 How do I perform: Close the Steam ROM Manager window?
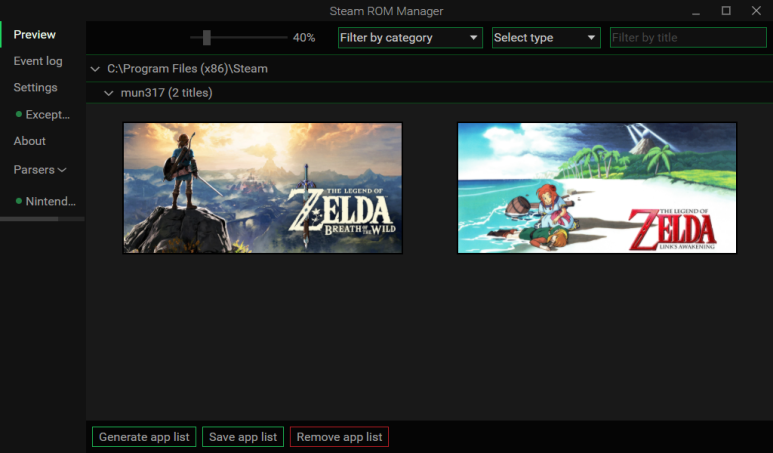pyautogui.click(x=756, y=11)
